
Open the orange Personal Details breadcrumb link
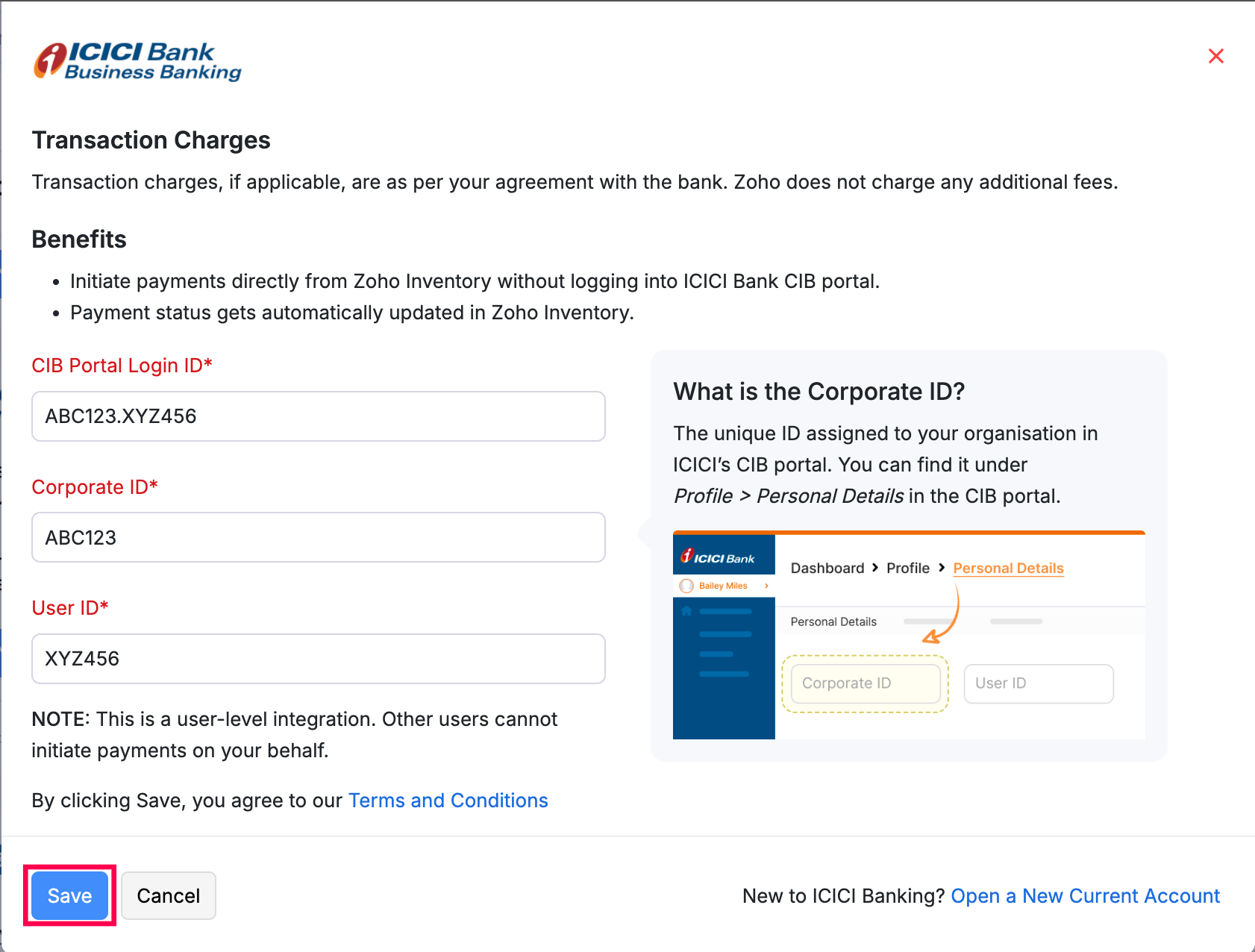pos(1007,568)
